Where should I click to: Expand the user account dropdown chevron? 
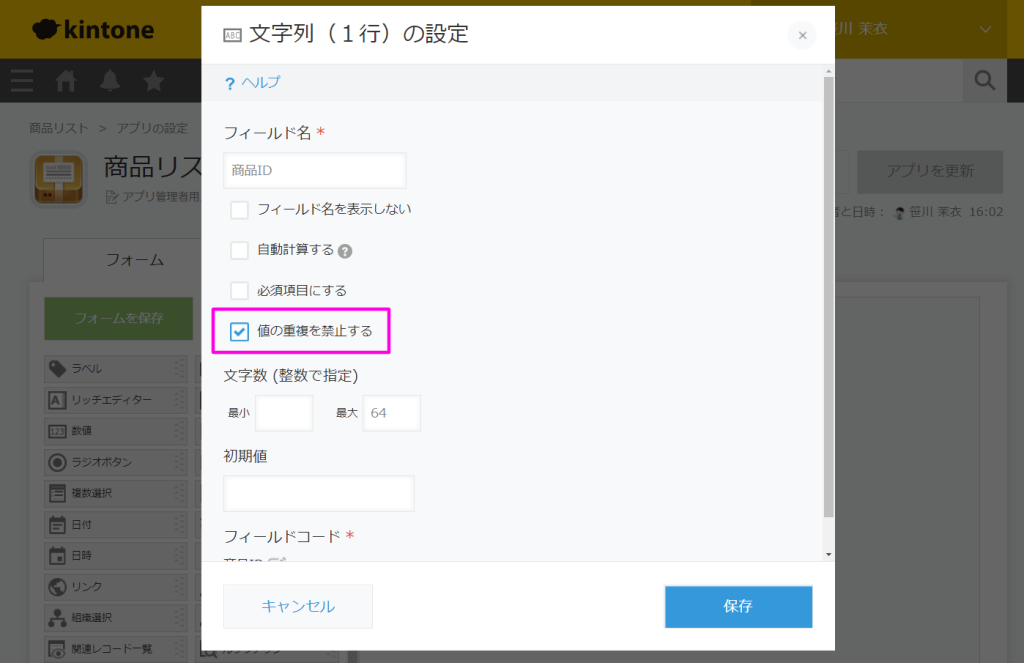(x=985, y=29)
